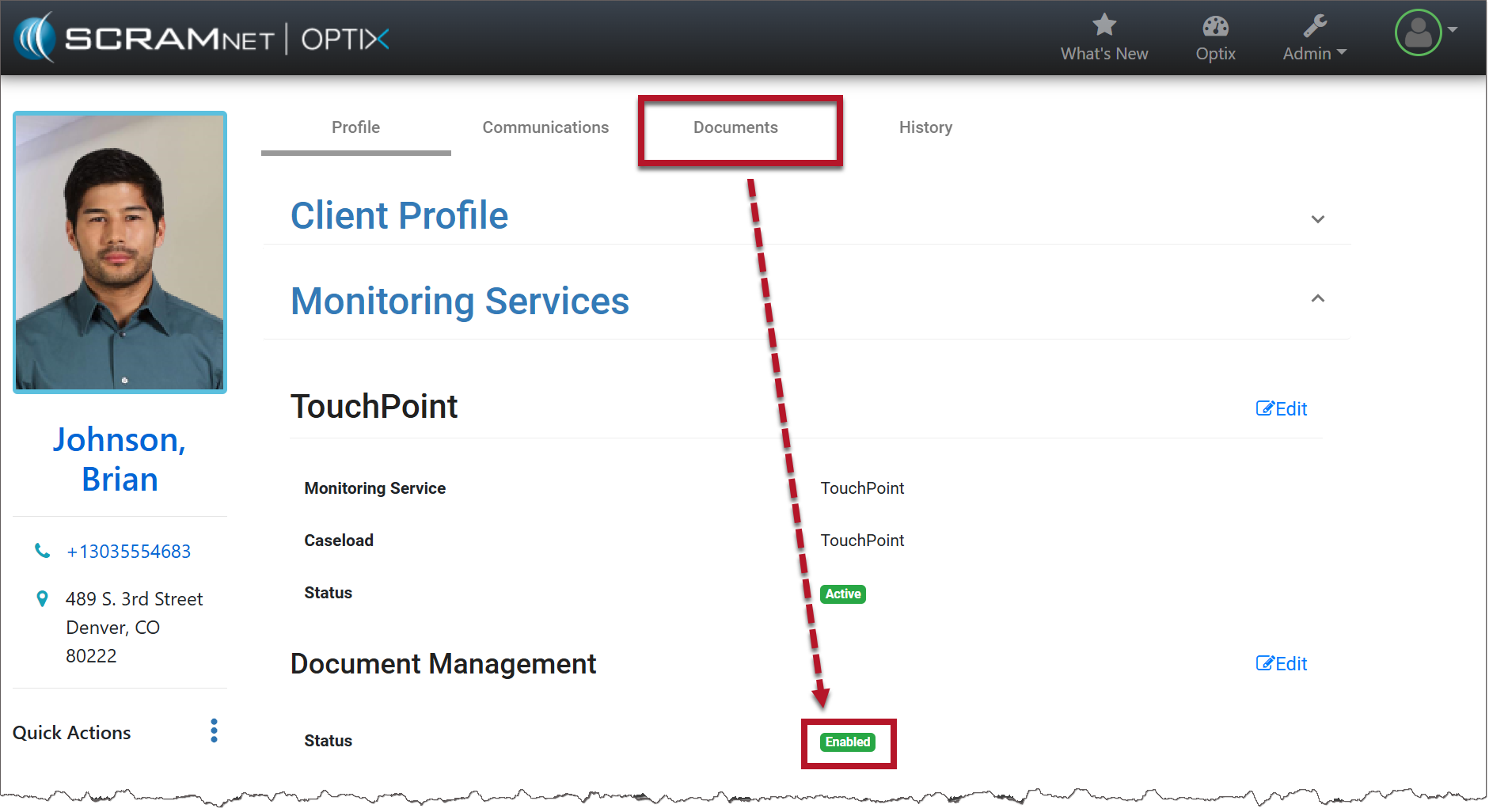Open the Admin dropdown arrow
Viewport: 1489px width, 812px height.
(1342, 53)
